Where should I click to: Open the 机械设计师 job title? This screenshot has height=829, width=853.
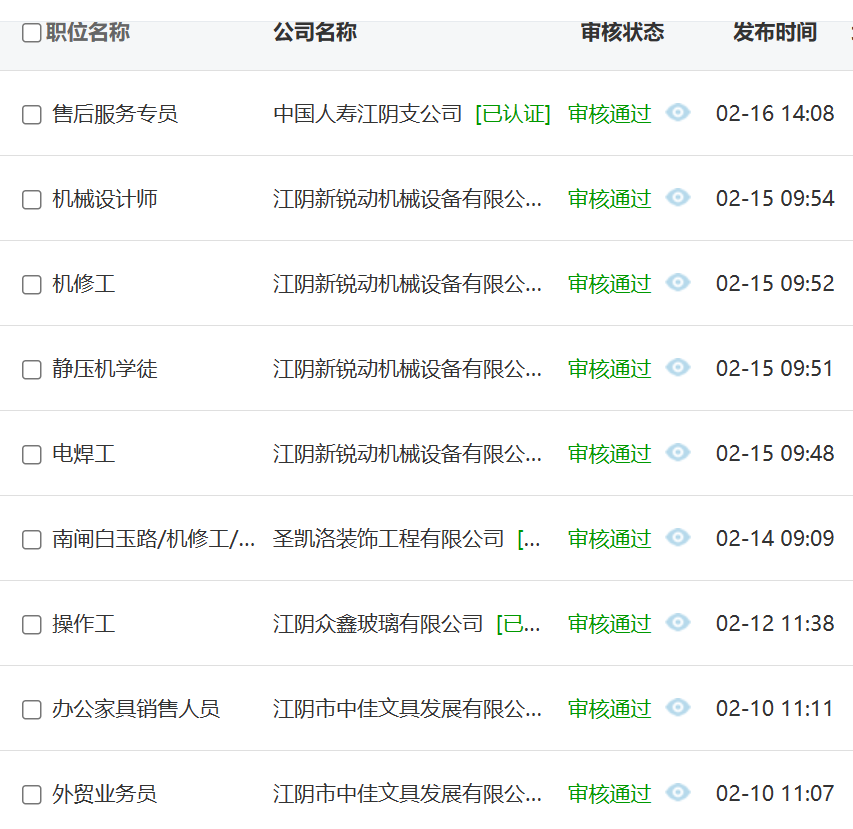[105, 199]
